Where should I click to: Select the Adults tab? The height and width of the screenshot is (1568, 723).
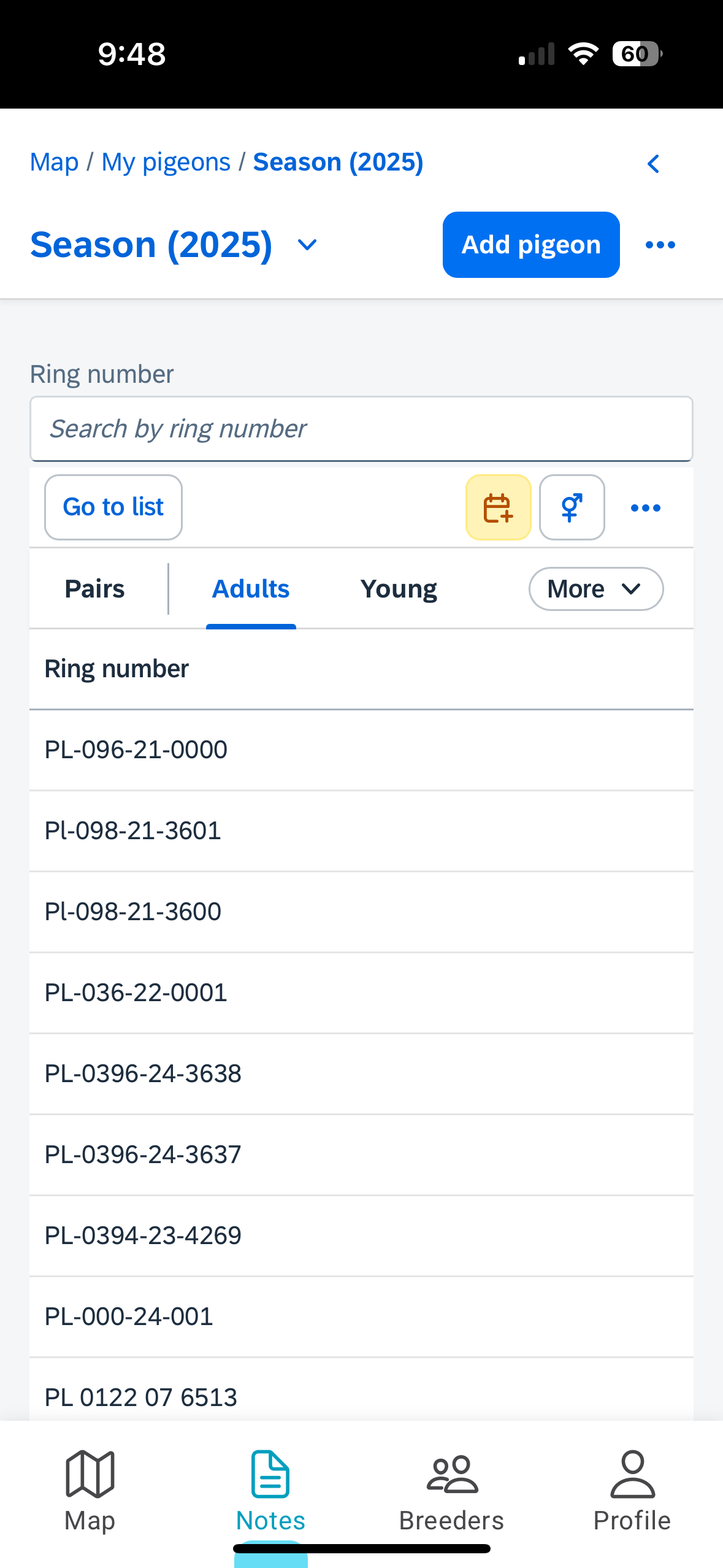251,589
